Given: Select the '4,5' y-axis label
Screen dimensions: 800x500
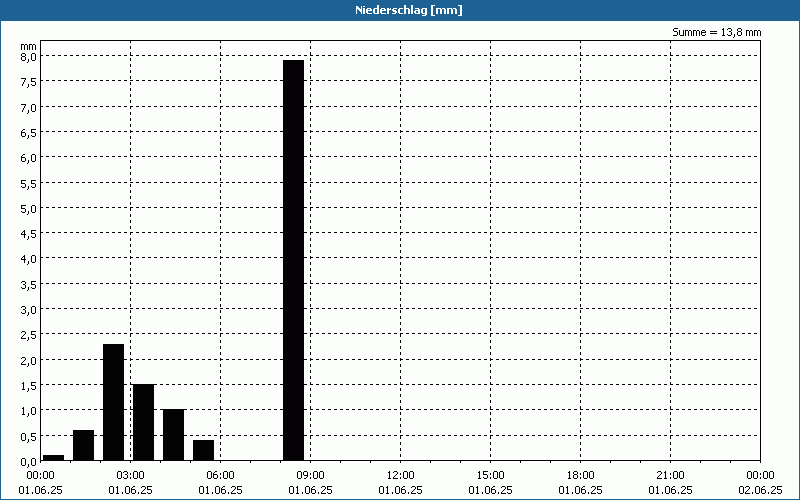Looking at the screenshot, I should pyautogui.click(x=28, y=234).
